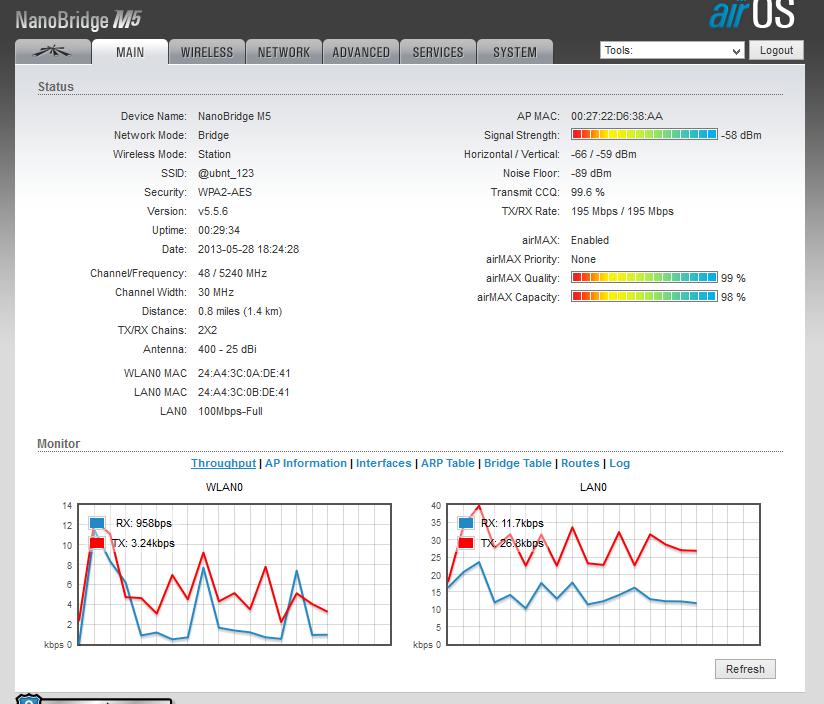
Task: Expand the Tools dropdown
Action: pyautogui.click(x=672, y=50)
